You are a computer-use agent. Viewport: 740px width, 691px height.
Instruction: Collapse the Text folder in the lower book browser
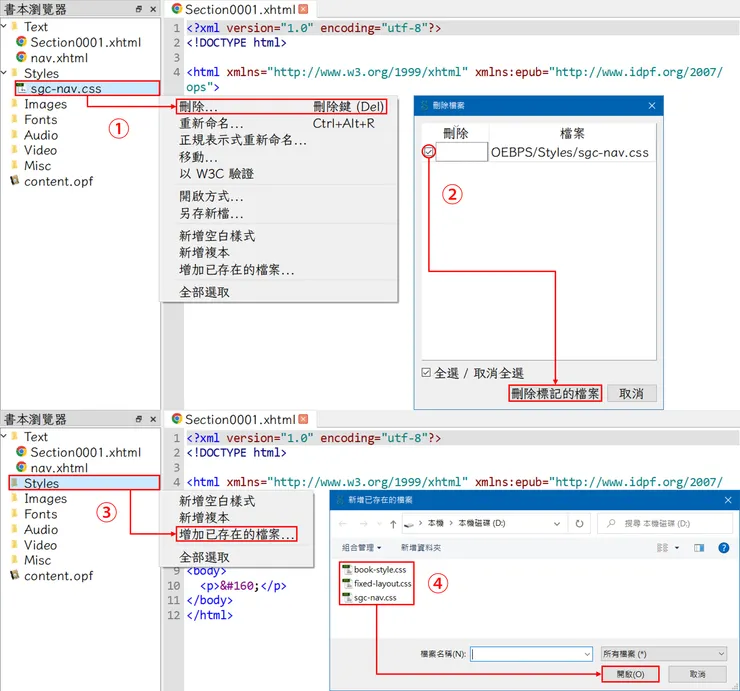[x=4, y=436]
